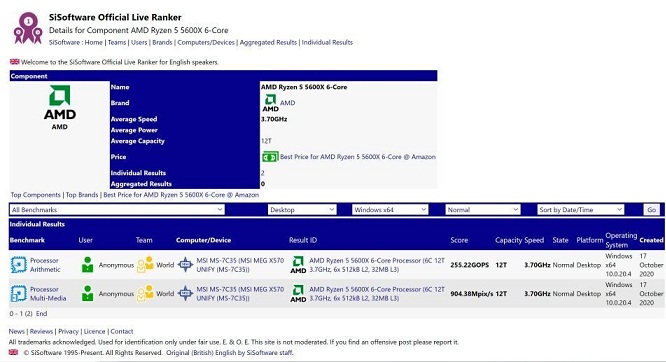This screenshot has width=666, height=362.
Task: Click World team in Processor Arithmetic row
Action: point(165,265)
